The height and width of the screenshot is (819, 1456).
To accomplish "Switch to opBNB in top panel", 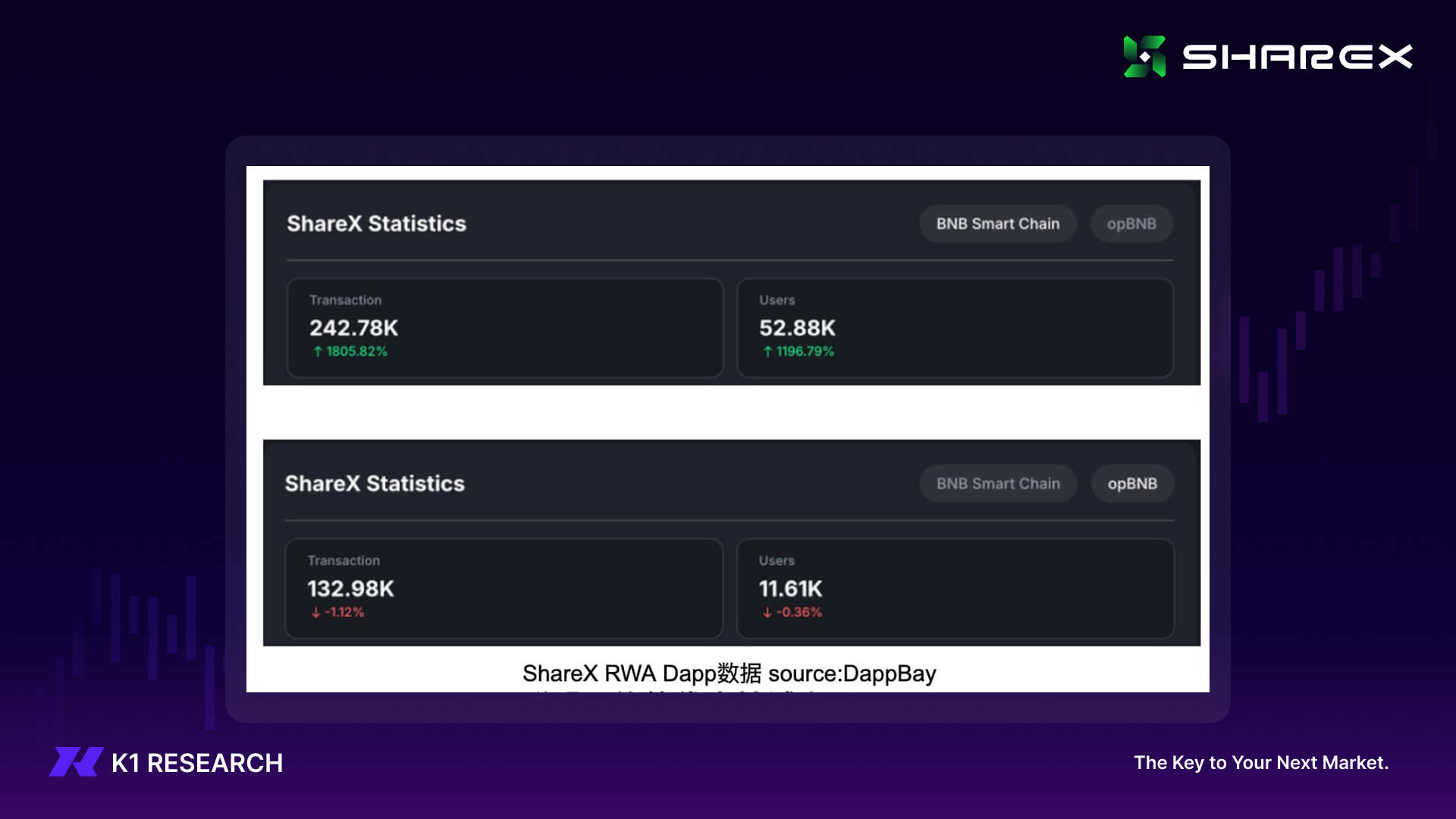I will click(1131, 224).
